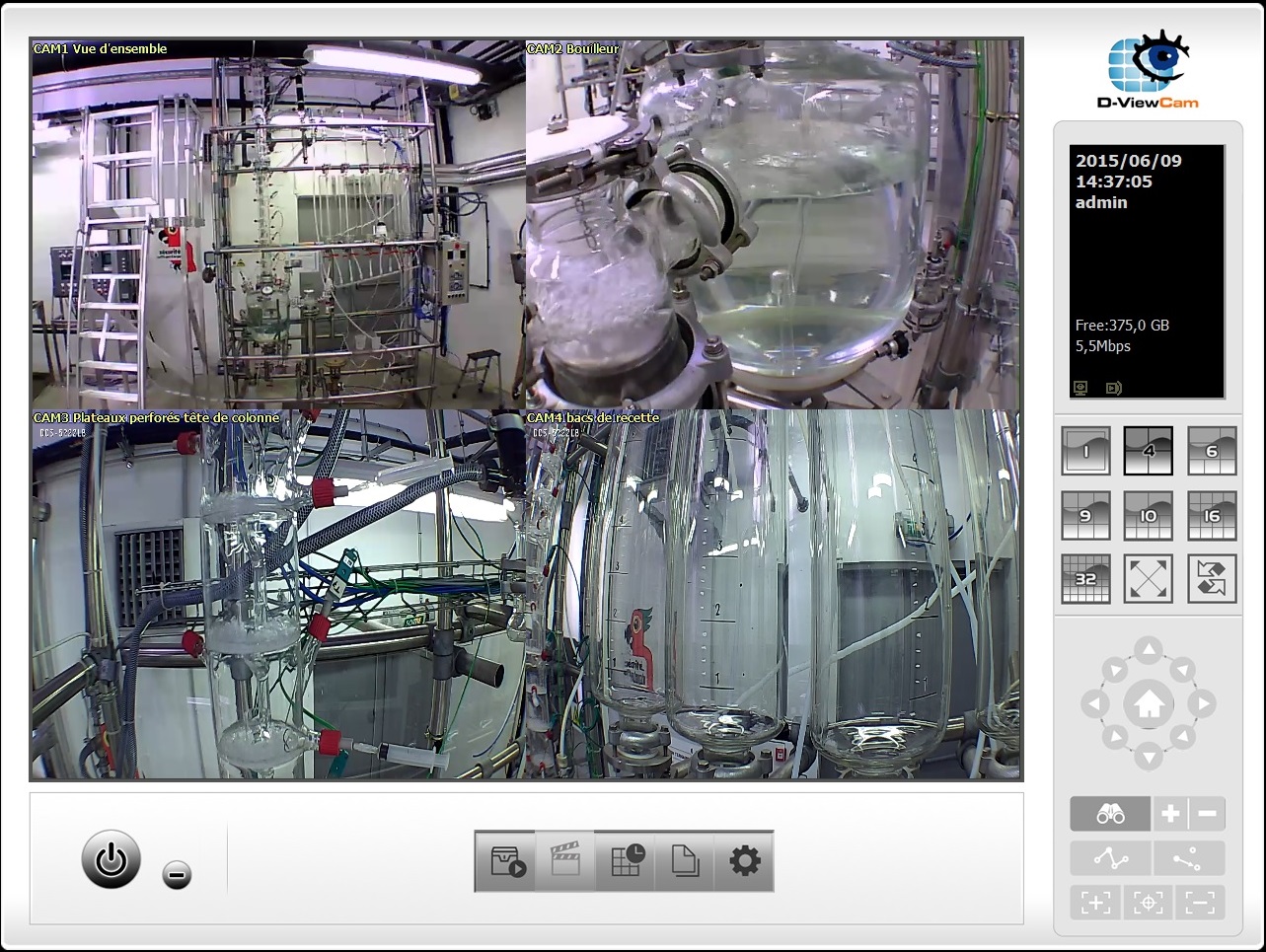Switch to 32-camera grid layout
The image size is (1266, 952).
1085,579
